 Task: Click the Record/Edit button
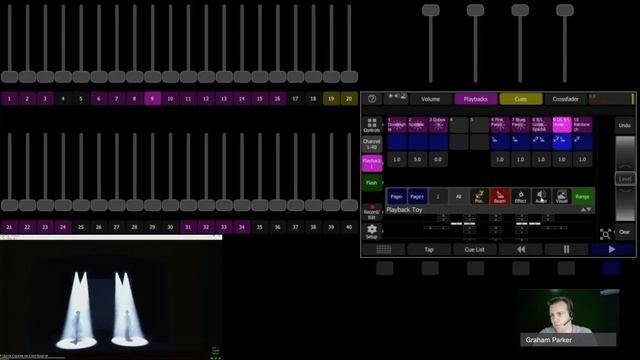pyautogui.click(x=371, y=212)
